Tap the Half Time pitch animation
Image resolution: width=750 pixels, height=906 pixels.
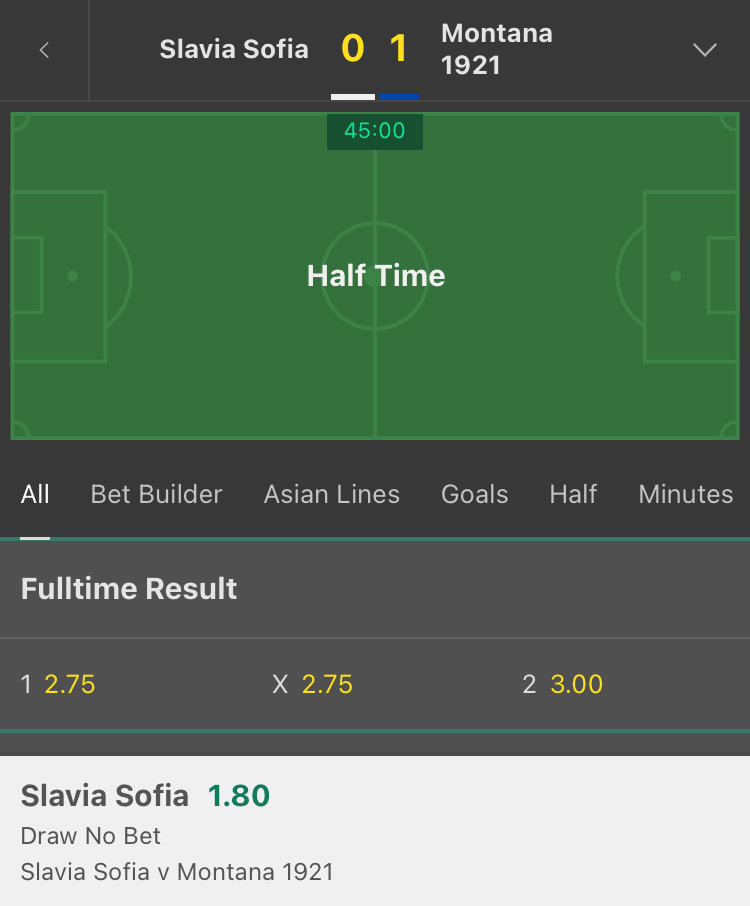[375, 276]
